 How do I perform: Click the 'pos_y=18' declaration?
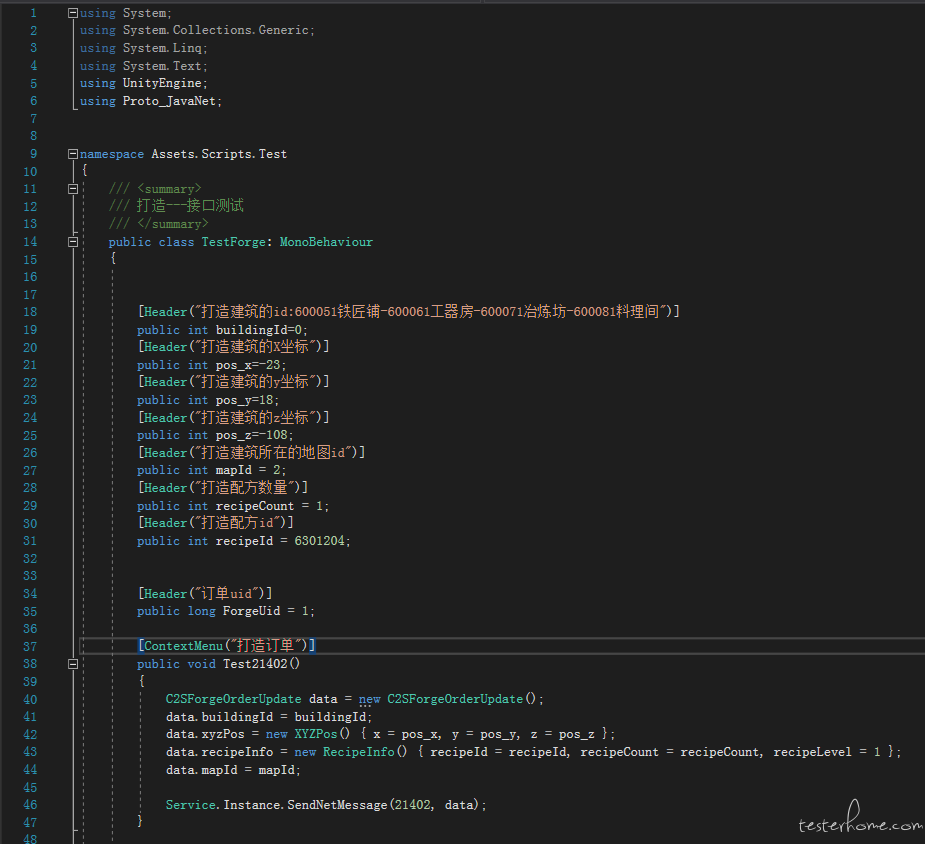pos(247,400)
